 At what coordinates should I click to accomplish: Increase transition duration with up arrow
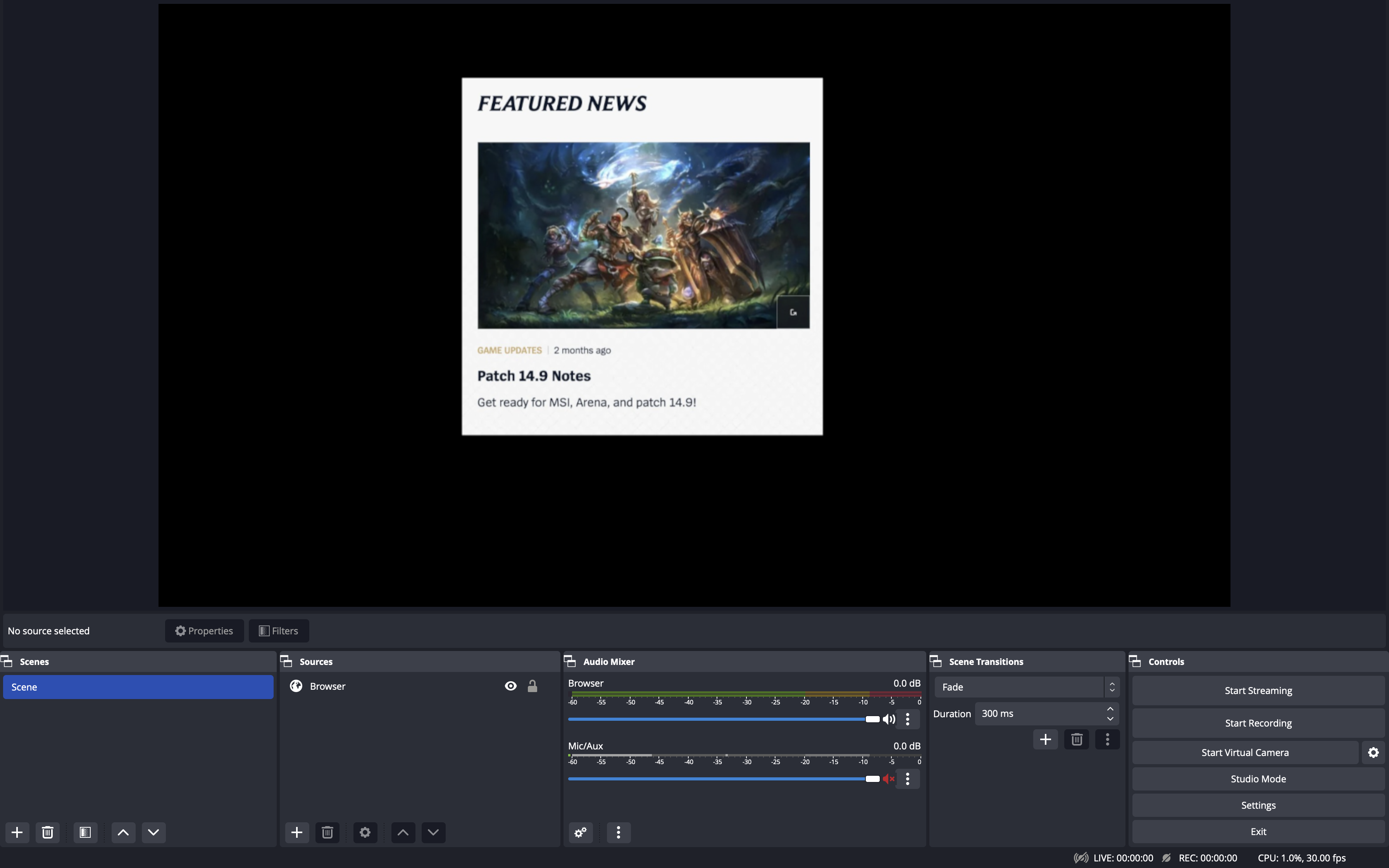1110,709
